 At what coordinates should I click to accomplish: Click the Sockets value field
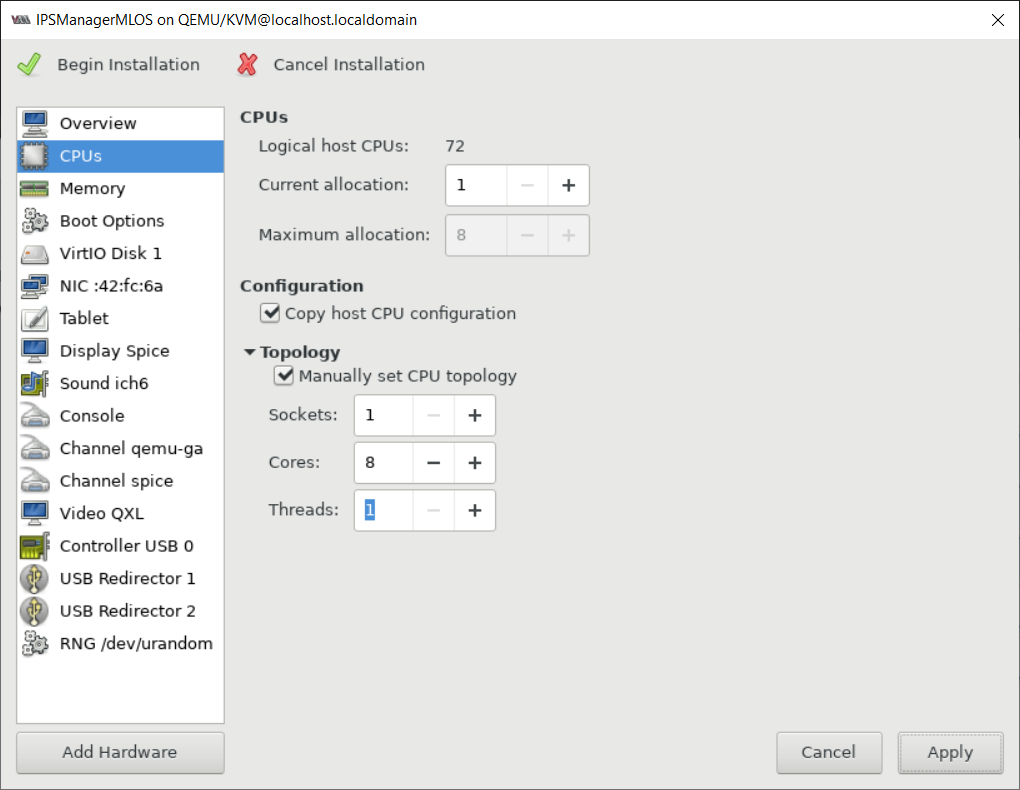(x=384, y=415)
